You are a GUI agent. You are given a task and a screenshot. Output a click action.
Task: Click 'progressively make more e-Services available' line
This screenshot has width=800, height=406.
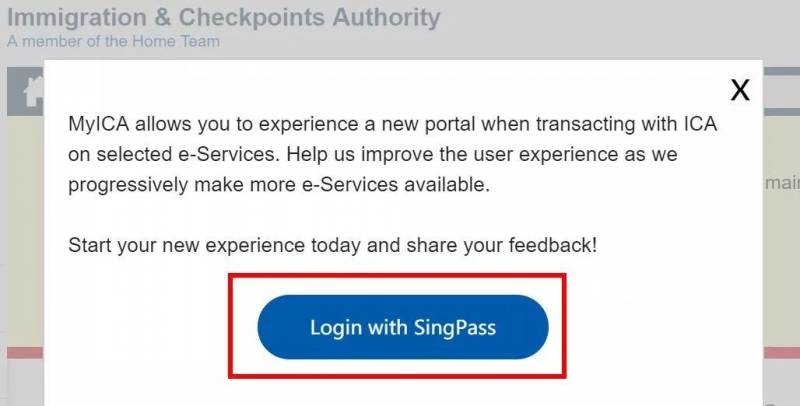point(280,185)
